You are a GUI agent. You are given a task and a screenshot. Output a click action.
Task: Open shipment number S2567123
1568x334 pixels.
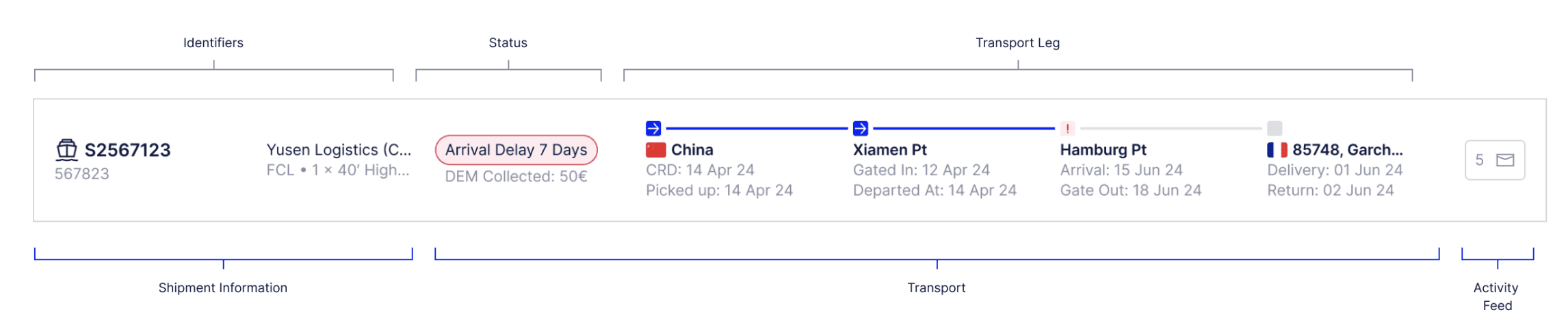tap(127, 150)
